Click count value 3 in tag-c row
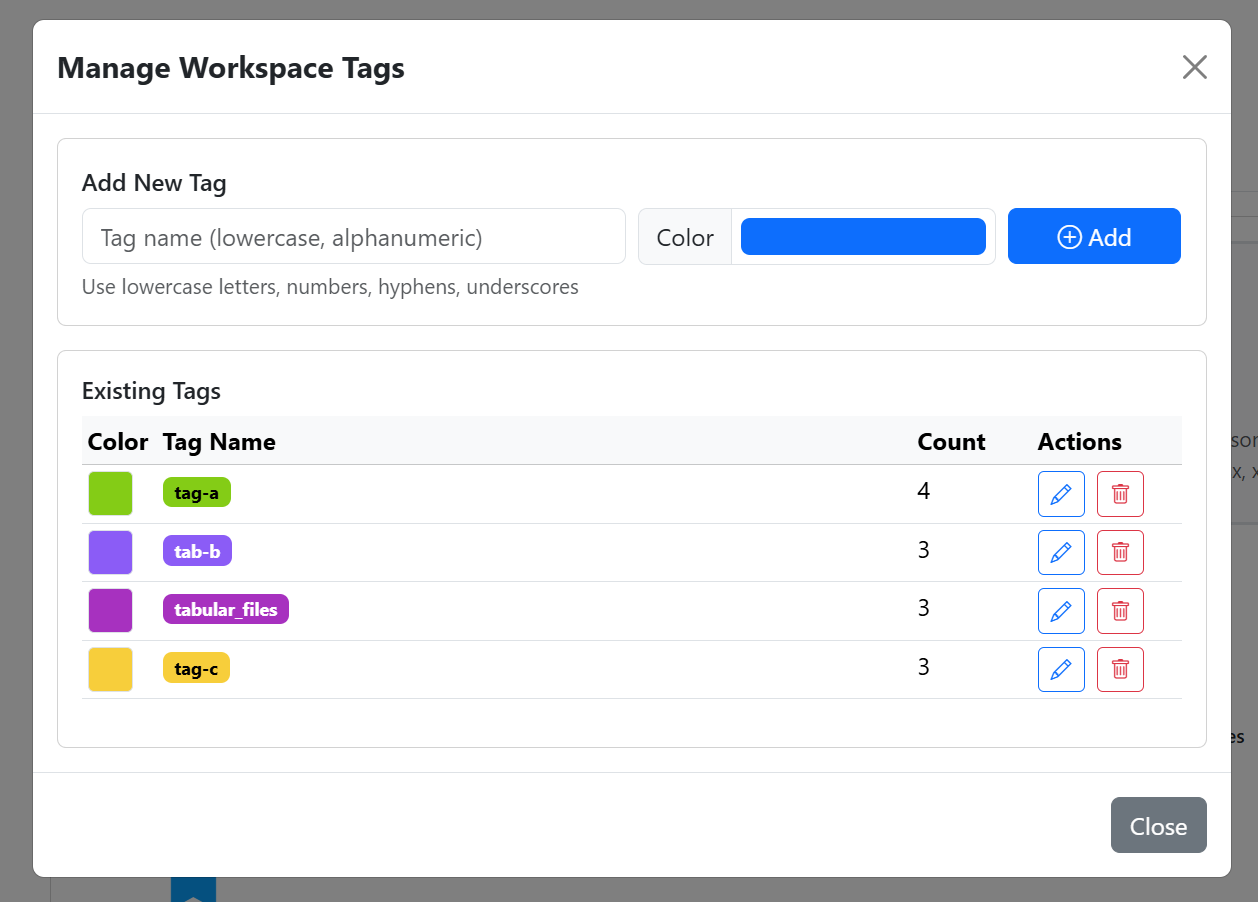This screenshot has width=1258, height=902. (924, 666)
